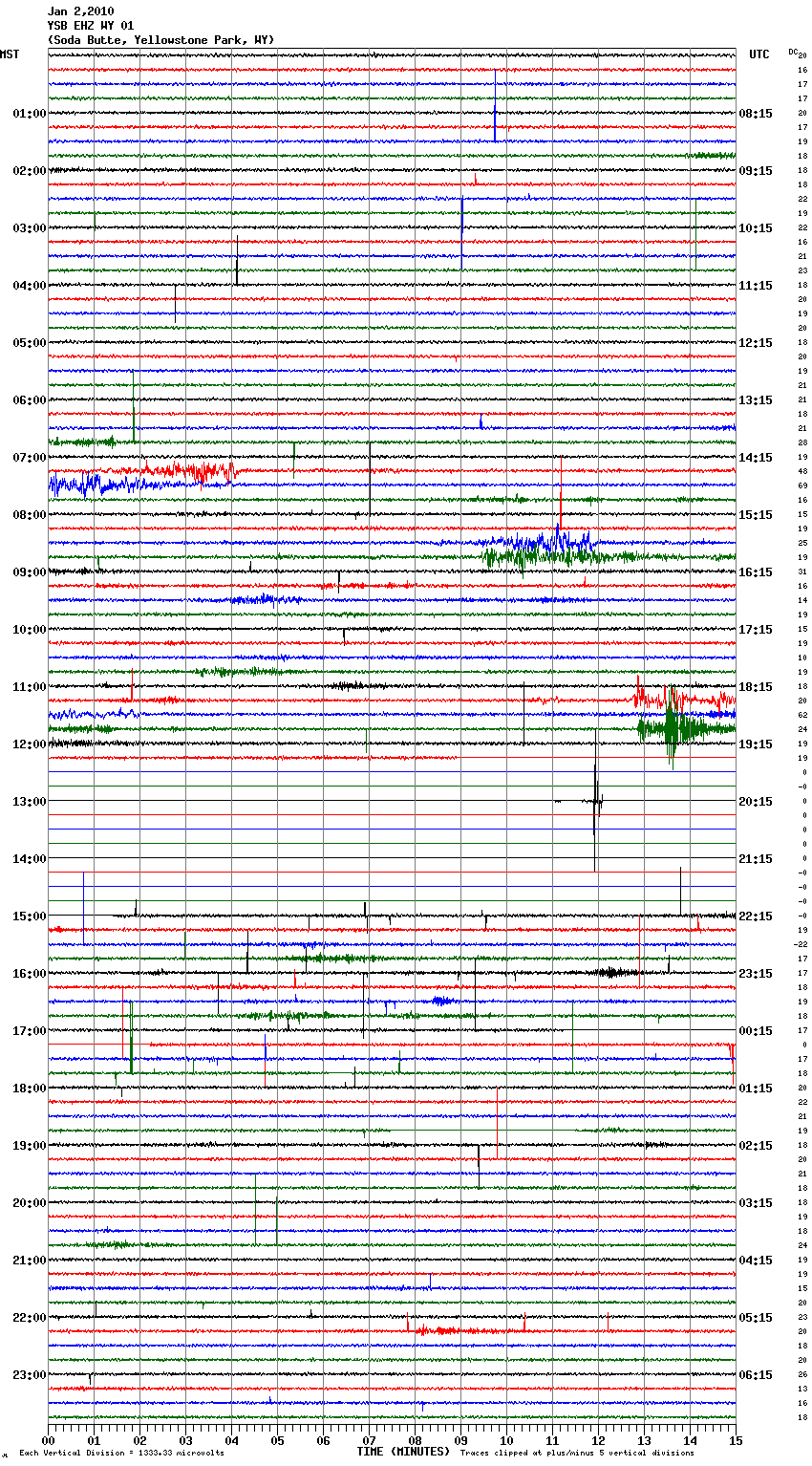Click the "03:00" MST time label
This screenshot has height=1466, width=812.
pos(30,228)
